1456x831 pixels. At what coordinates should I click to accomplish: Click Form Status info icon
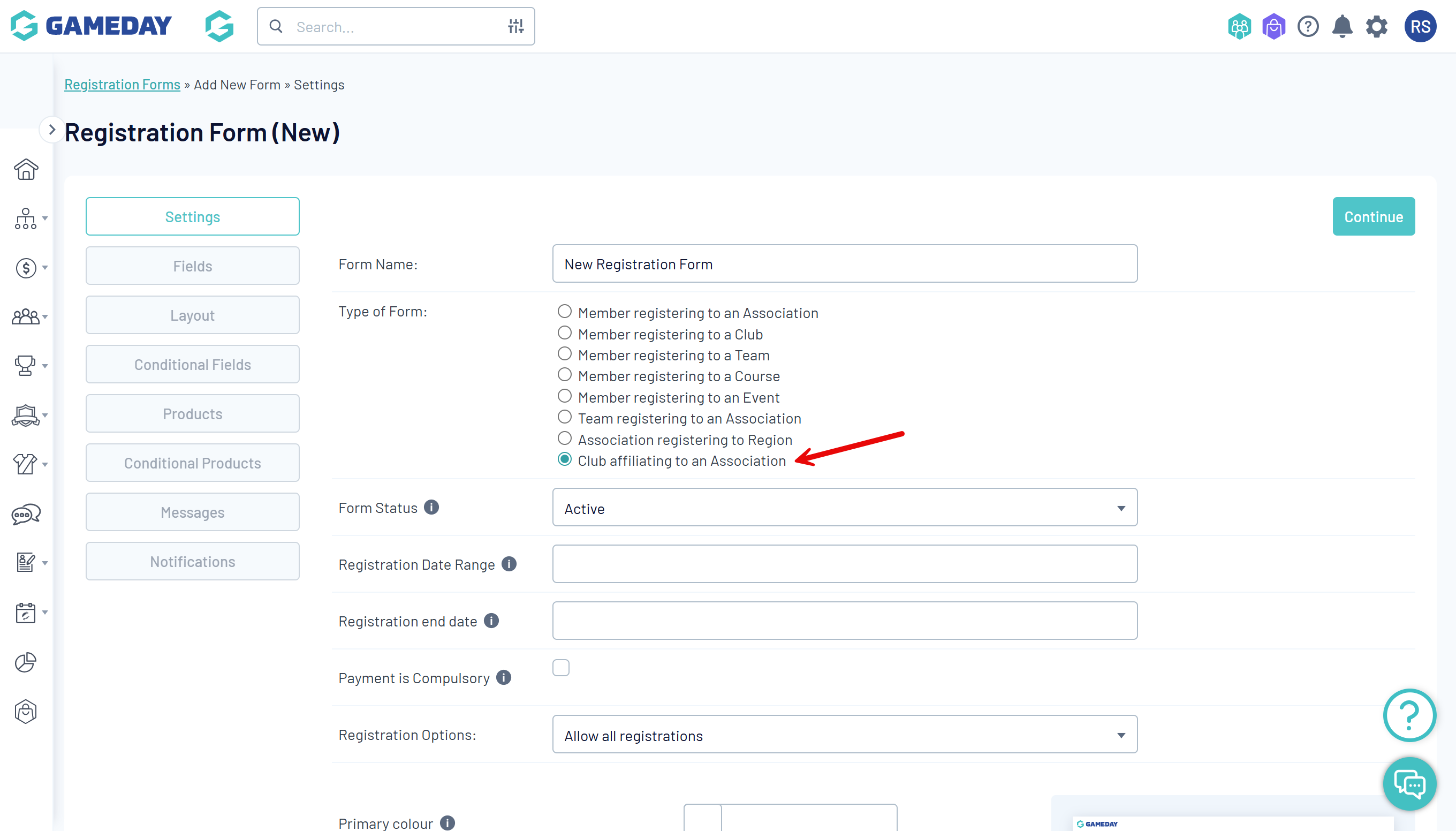tap(431, 507)
